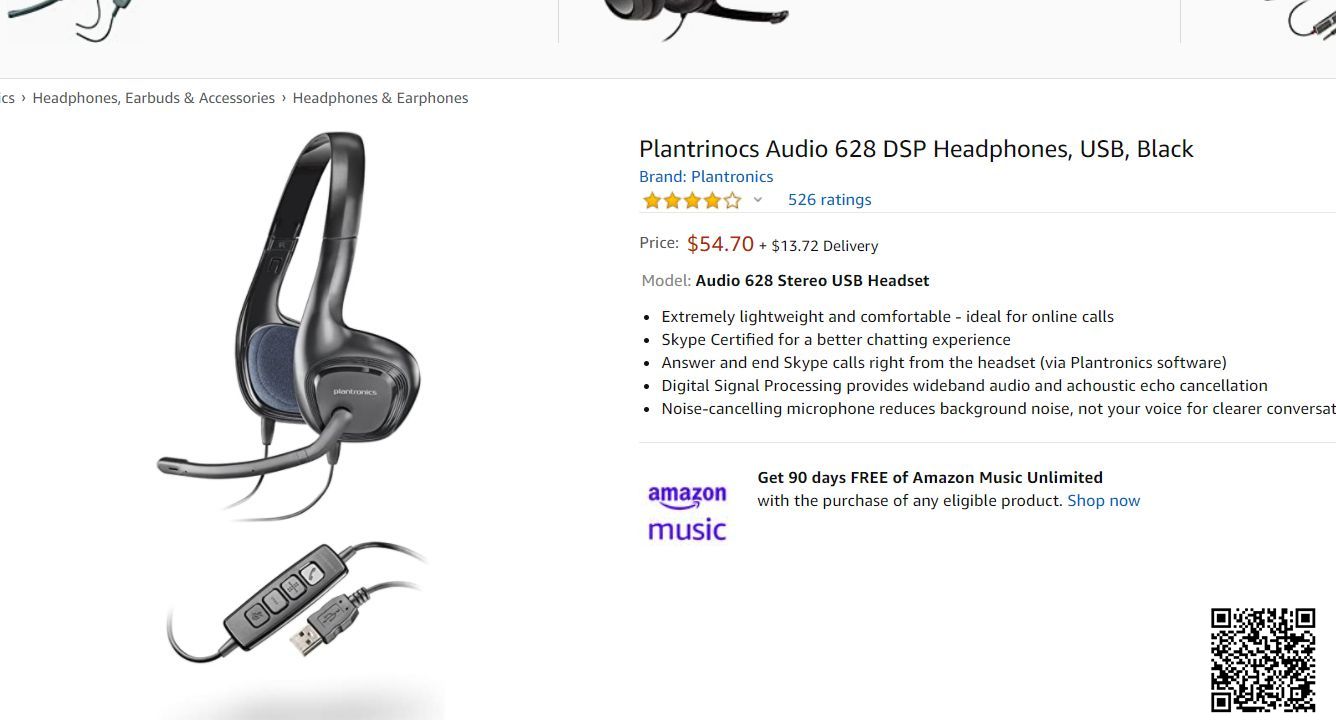Go to Headphones, Earbuds & Accessories breadcrumb
1336x720 pixels.
click(153, 98)
